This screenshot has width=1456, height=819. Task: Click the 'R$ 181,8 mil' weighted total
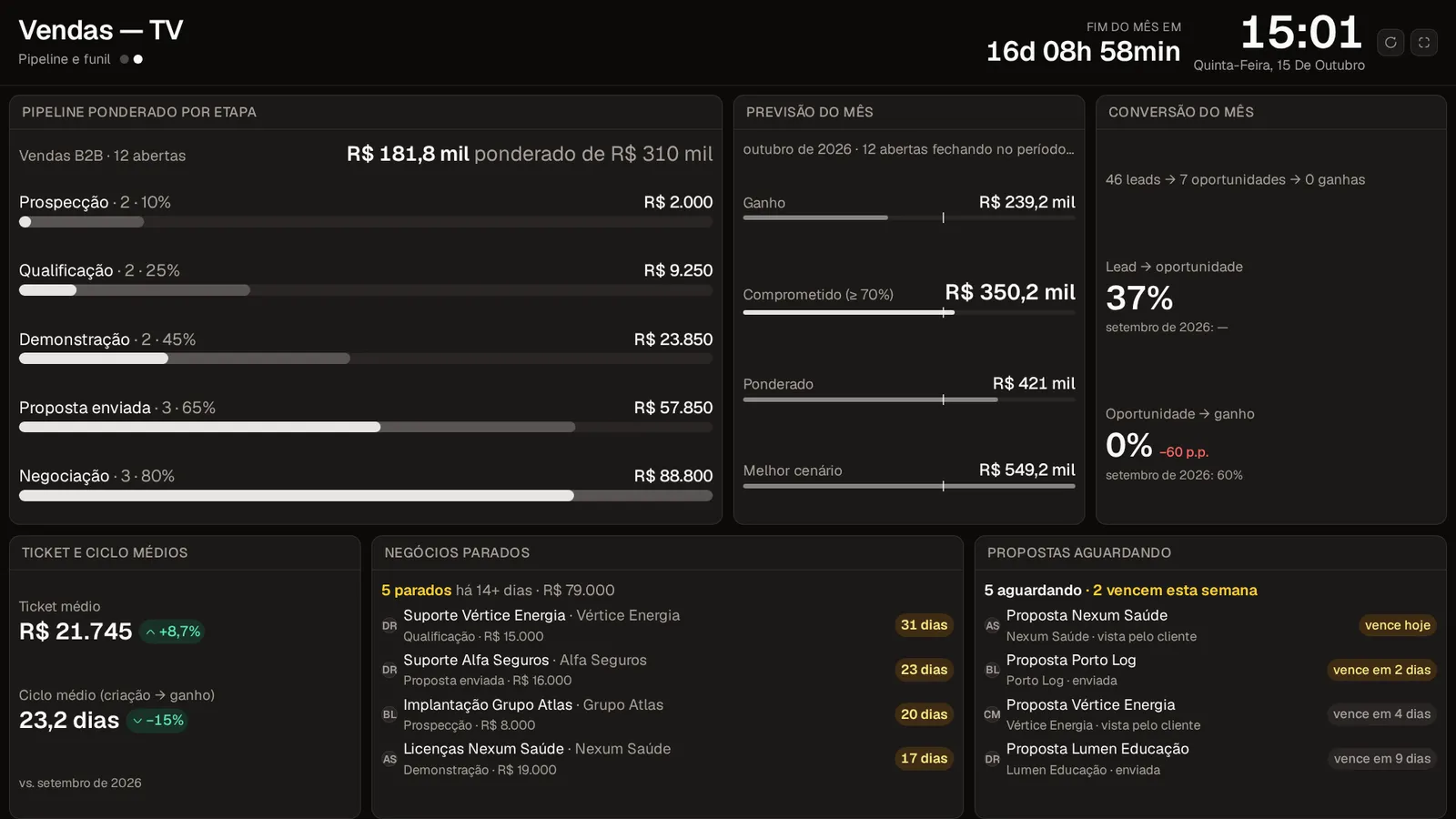[408, 154]
